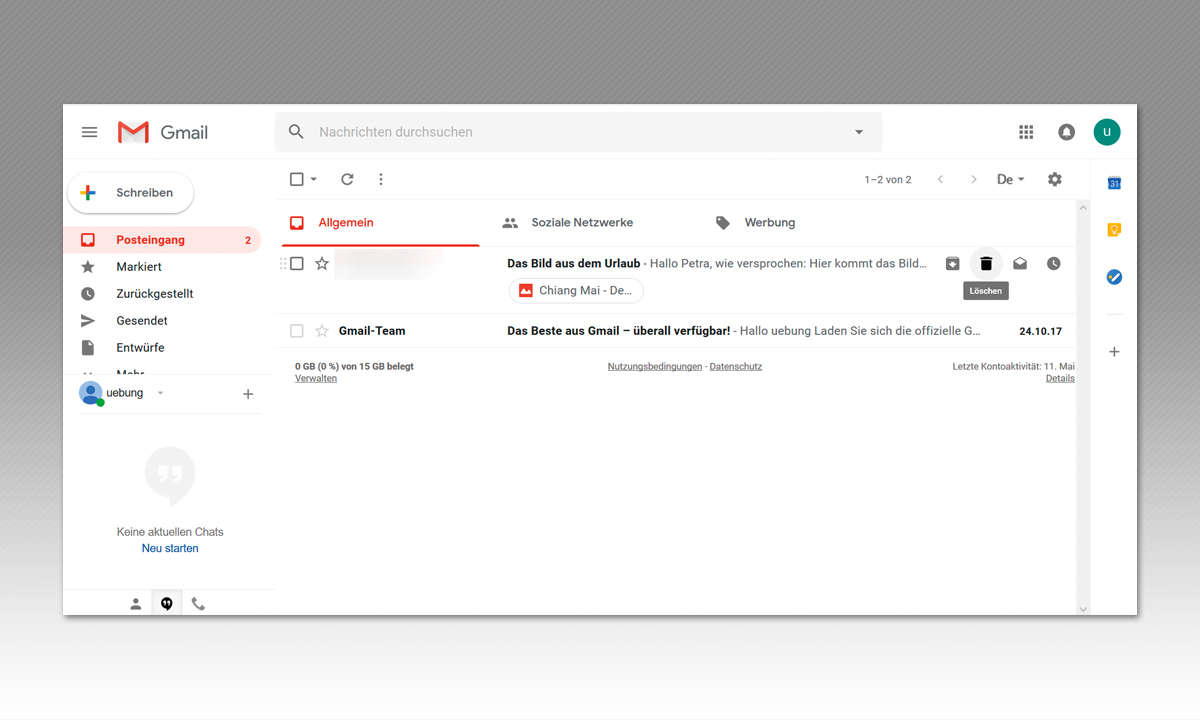Refresh the inbox

(x=347, y=179)
